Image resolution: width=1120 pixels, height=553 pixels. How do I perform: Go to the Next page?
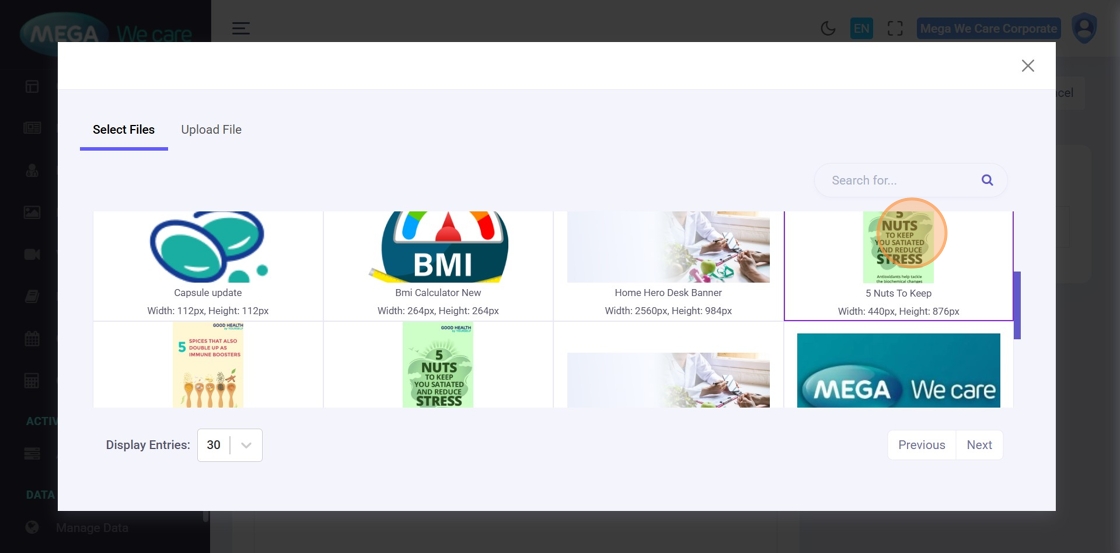click(x=979, y=445)
